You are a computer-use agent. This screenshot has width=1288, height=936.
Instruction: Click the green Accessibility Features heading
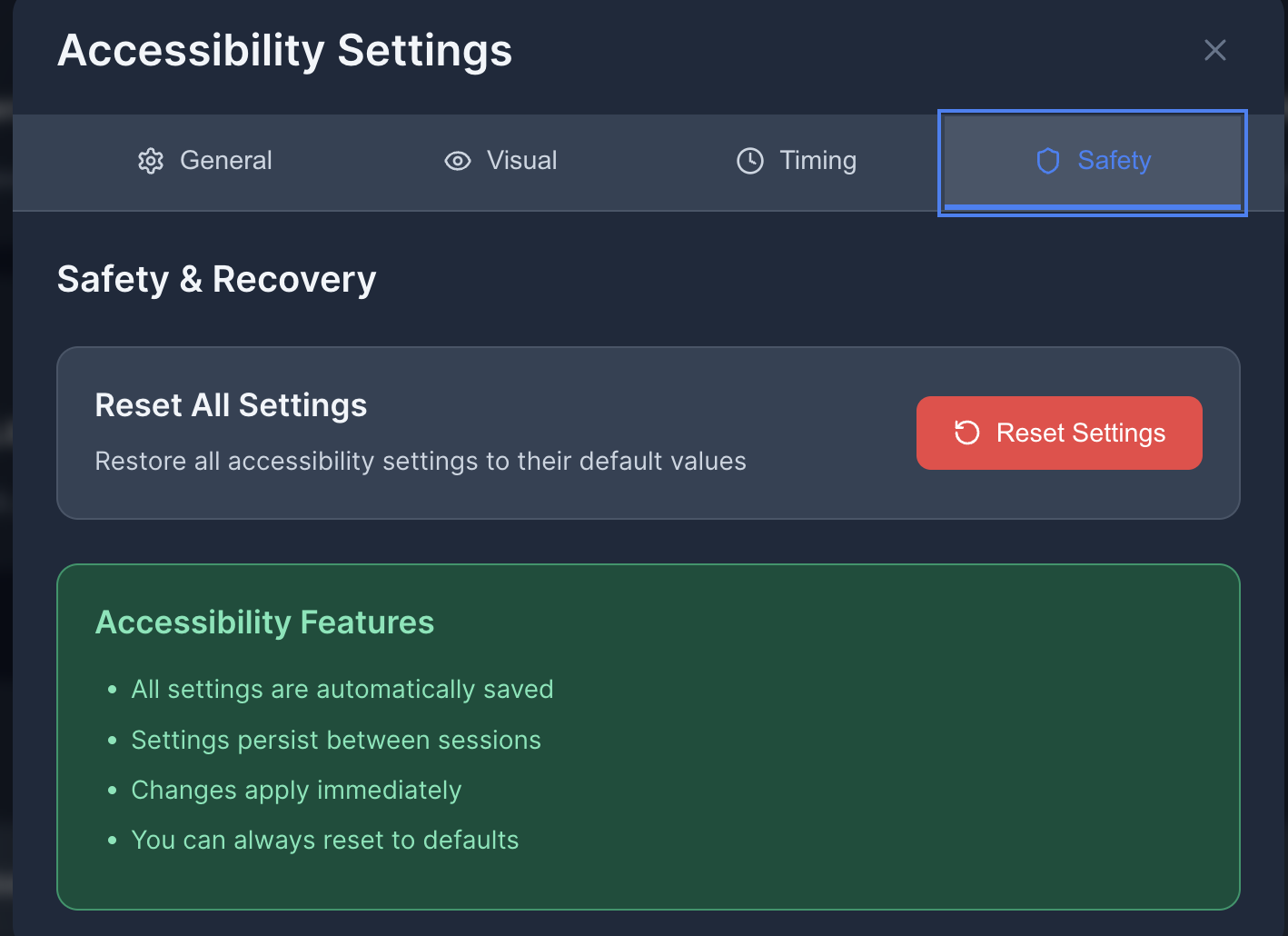(x=265, y=622)
